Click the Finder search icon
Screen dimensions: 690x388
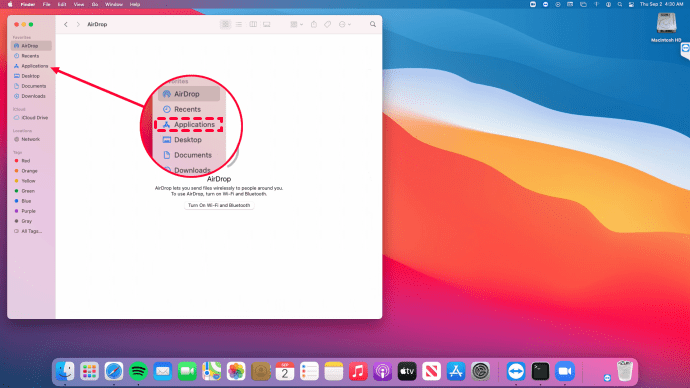pos(373,24)
